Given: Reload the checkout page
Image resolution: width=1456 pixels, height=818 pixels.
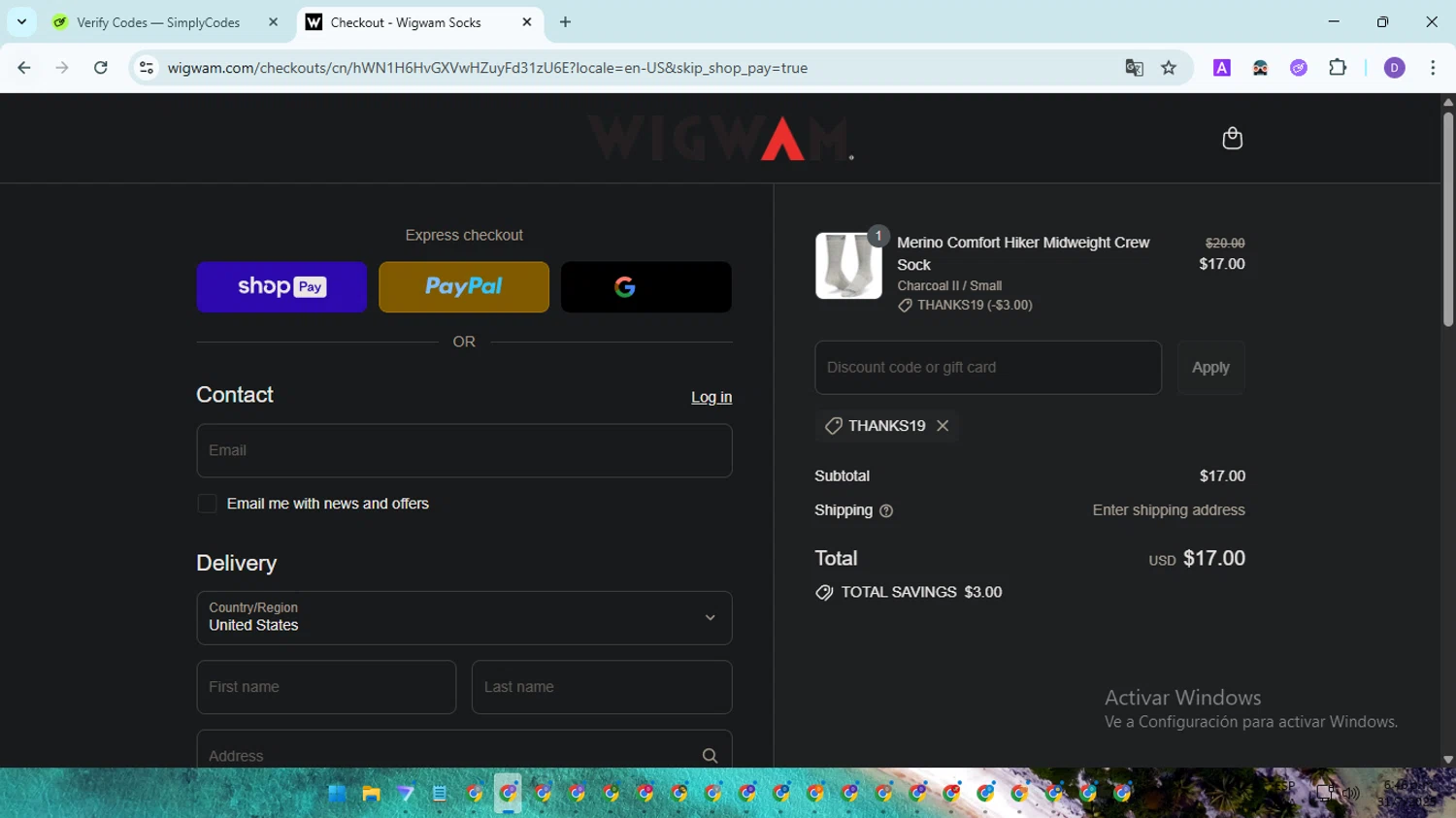Looking at the screenshot, I should coord(101,68).
